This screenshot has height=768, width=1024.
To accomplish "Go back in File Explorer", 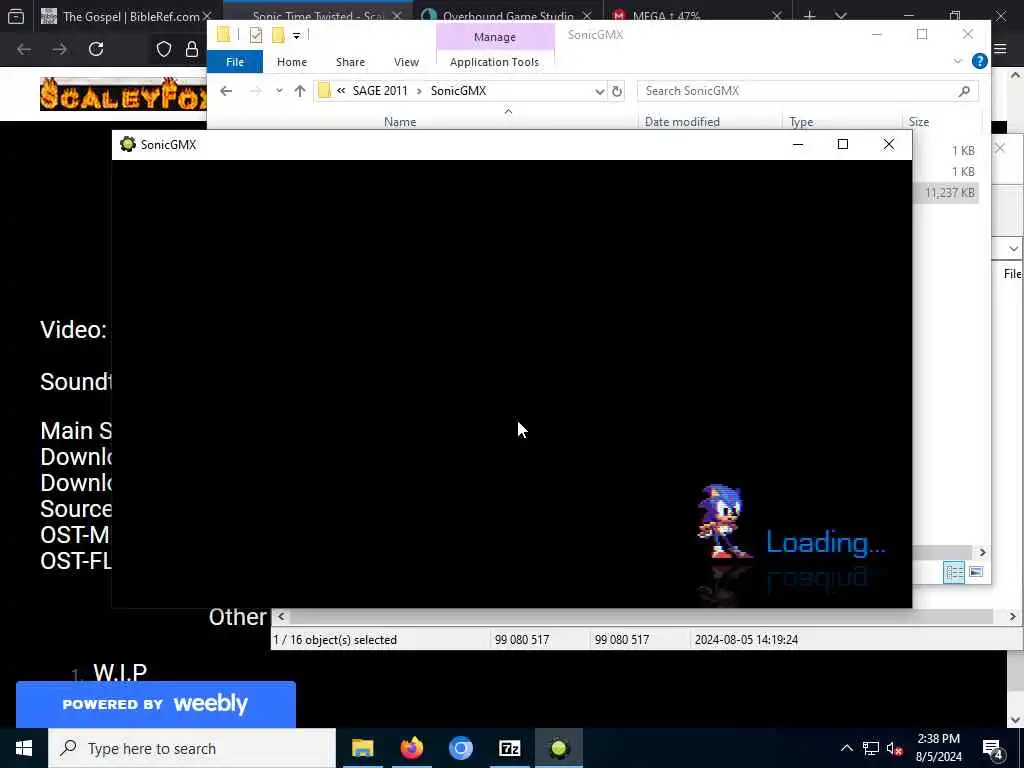I will pyautogui.click(x=226, y=91).
